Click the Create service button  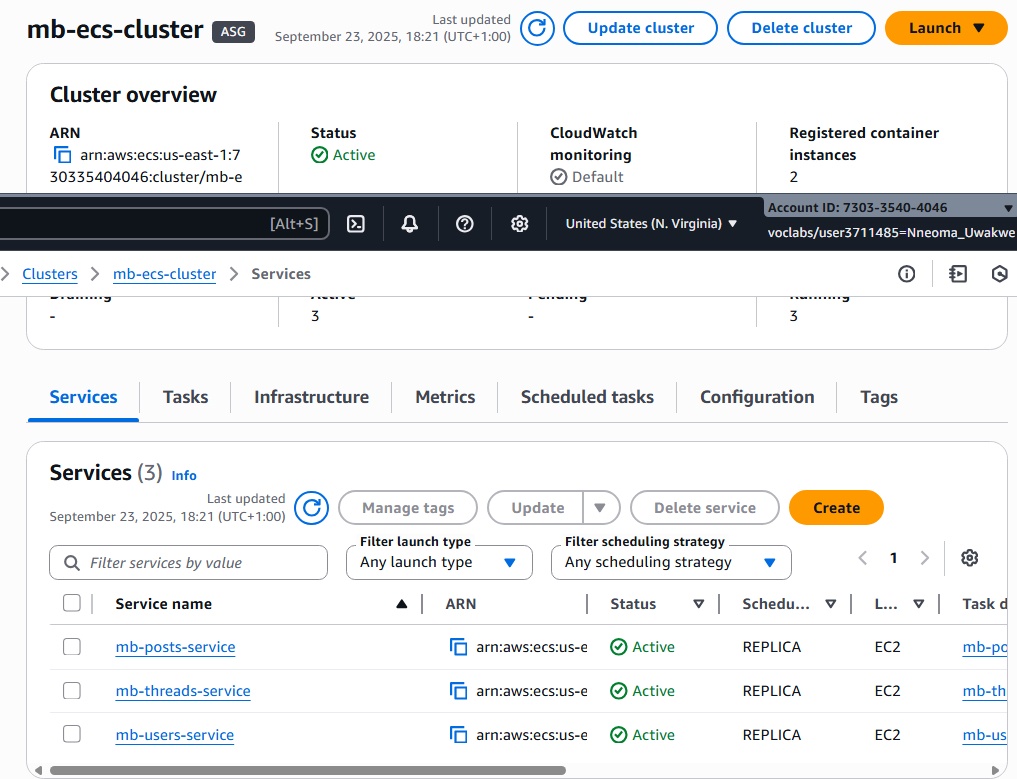pos(836,508)
